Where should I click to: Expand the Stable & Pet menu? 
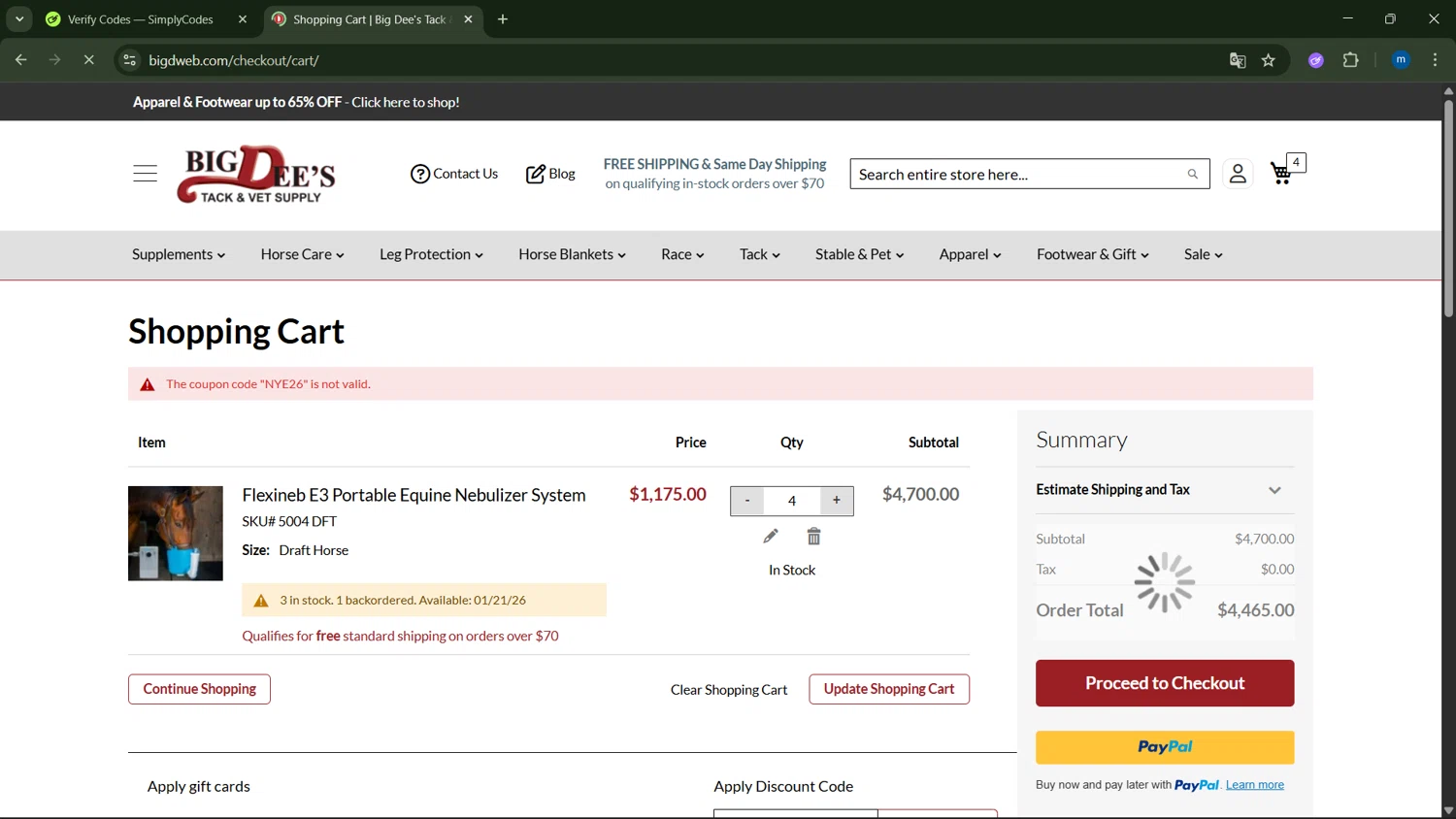coord(859,254)
